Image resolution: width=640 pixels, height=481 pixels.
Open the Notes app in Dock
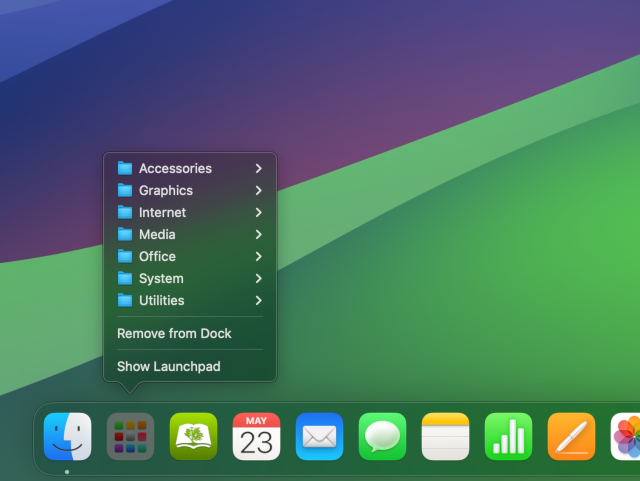(x=445, y=436)
